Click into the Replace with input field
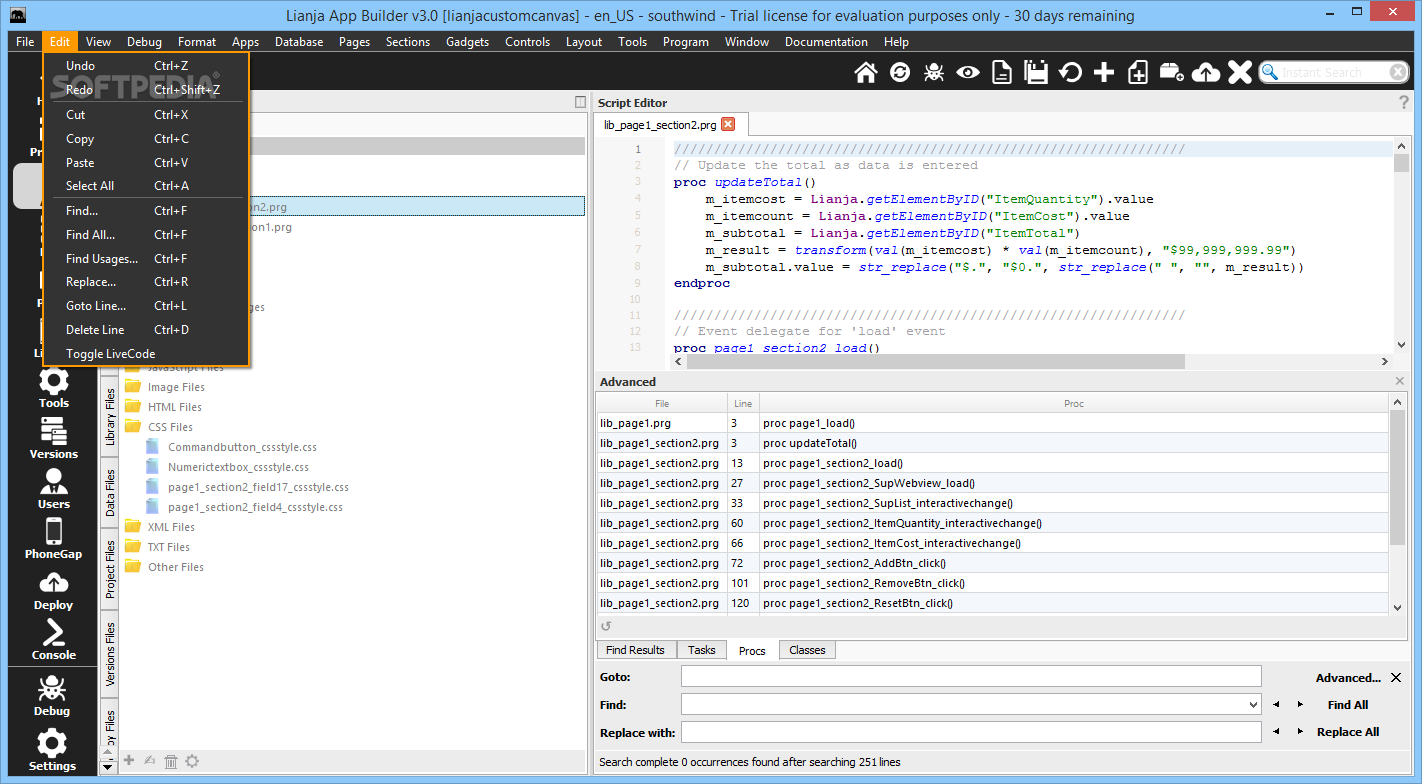Screen dimensions: 1422x784 click(971, 732)
